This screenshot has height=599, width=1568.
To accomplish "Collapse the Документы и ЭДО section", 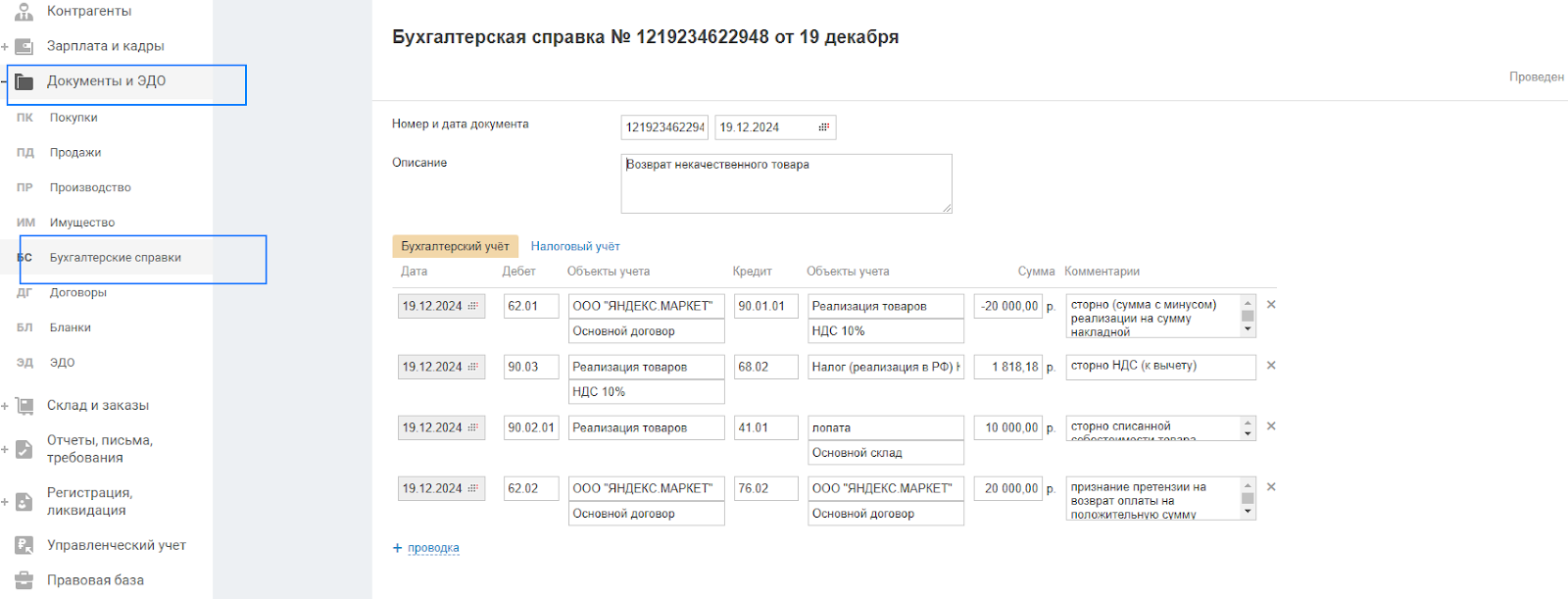I will (5, 81).
